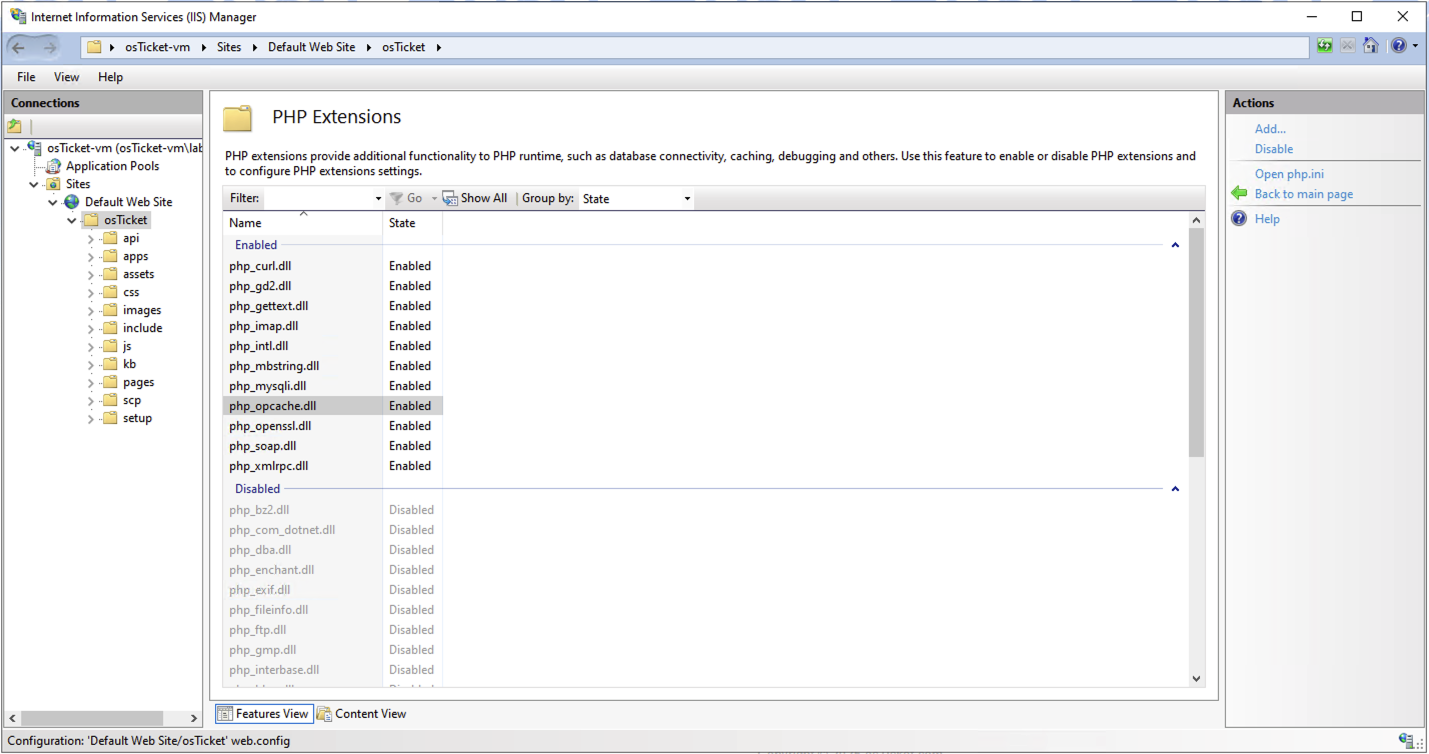This screenshot has width=1429, height=754.
Task: Select the php_openssl.dll extension row
Action: 332,426
